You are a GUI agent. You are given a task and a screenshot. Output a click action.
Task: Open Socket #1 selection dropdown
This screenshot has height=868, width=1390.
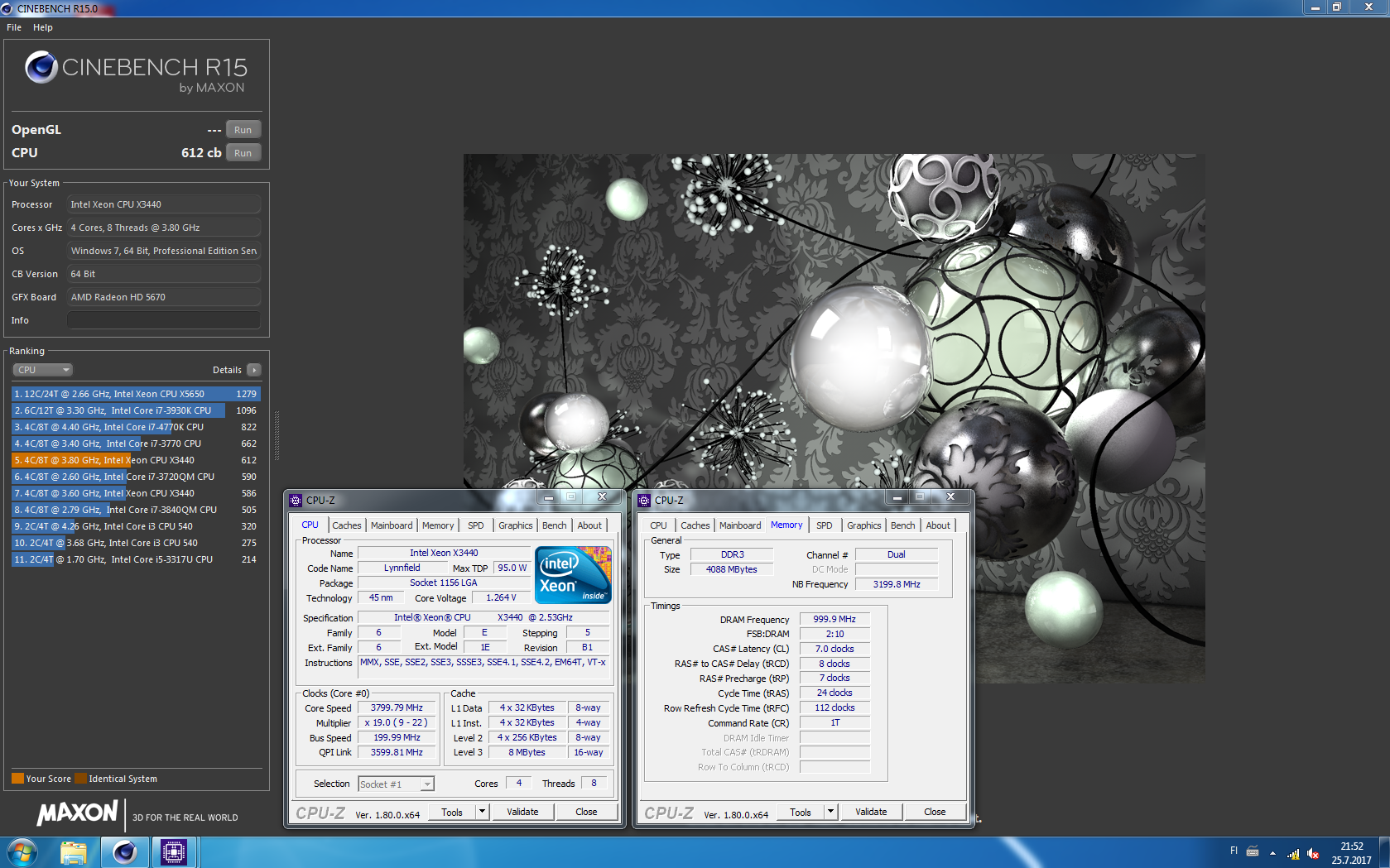pos(396,784)
